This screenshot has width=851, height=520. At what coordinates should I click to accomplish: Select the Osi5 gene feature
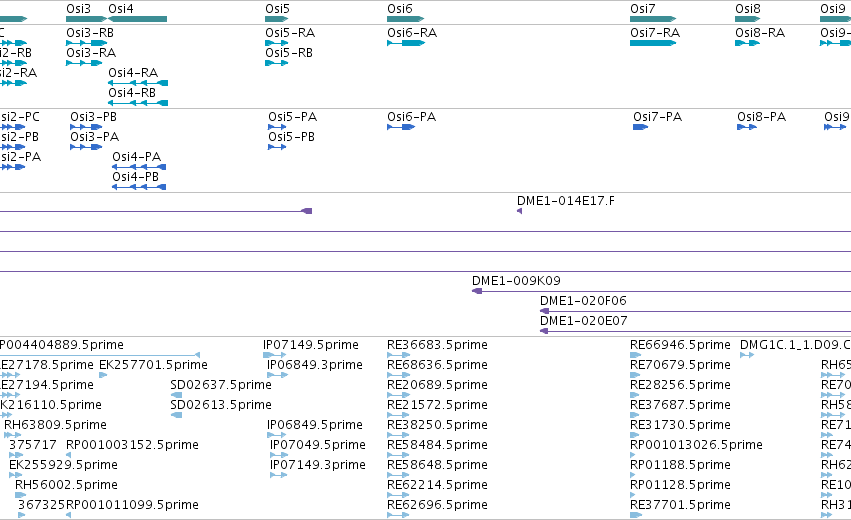277,19
